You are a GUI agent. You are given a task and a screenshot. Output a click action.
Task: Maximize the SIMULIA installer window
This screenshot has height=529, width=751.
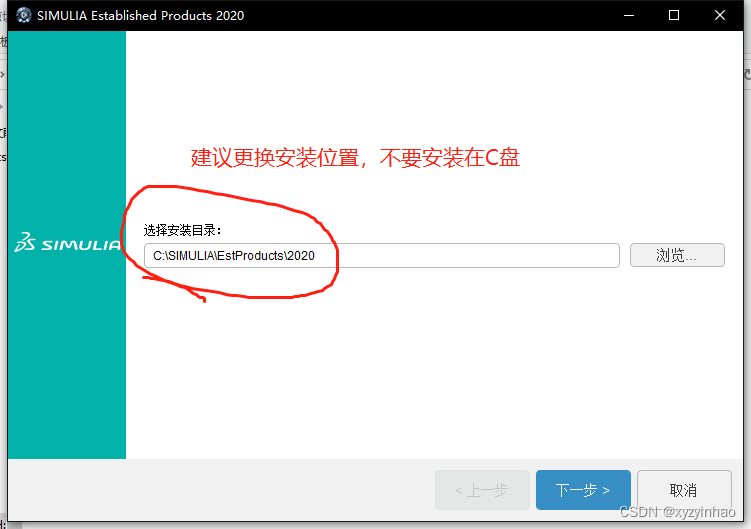[674, 15]
